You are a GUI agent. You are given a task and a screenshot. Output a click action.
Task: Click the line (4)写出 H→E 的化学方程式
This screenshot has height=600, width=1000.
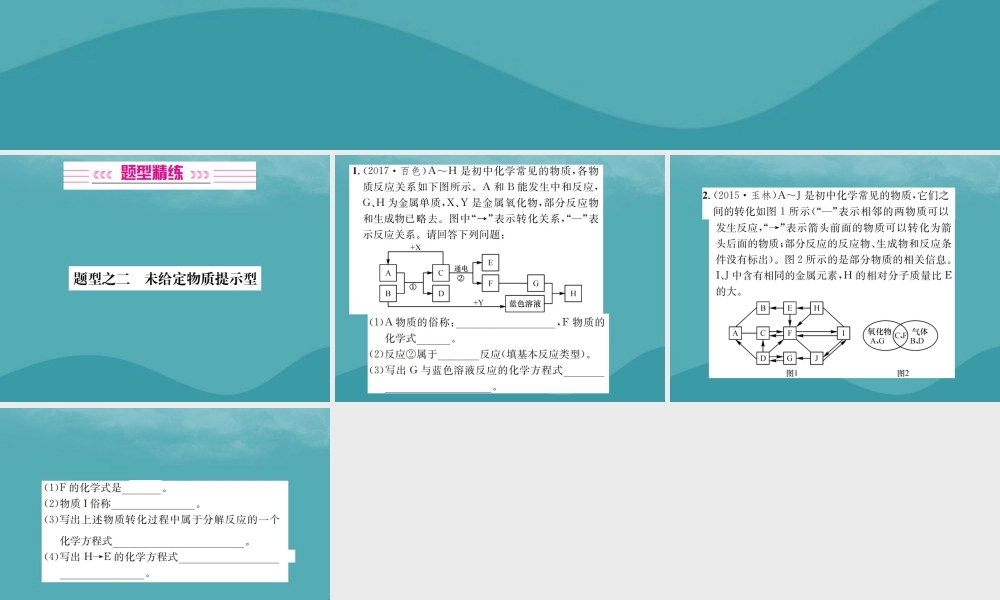[162, 557]
